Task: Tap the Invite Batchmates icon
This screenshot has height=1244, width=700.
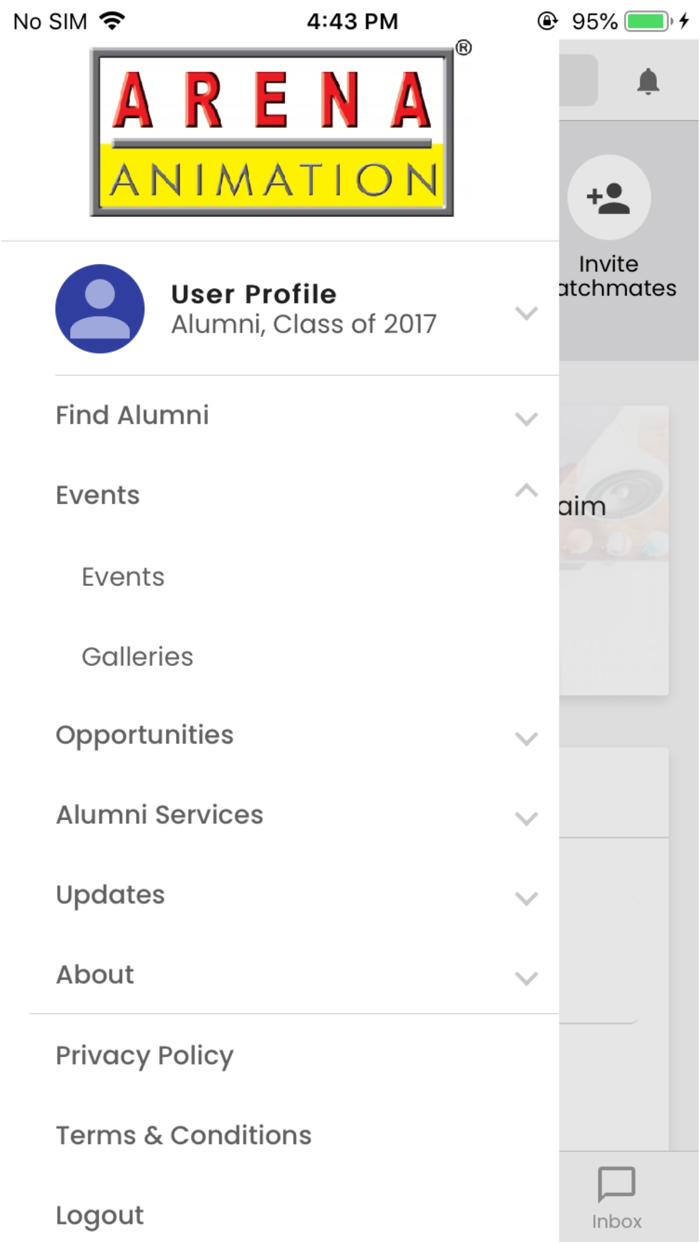Action: coord(610,197)
